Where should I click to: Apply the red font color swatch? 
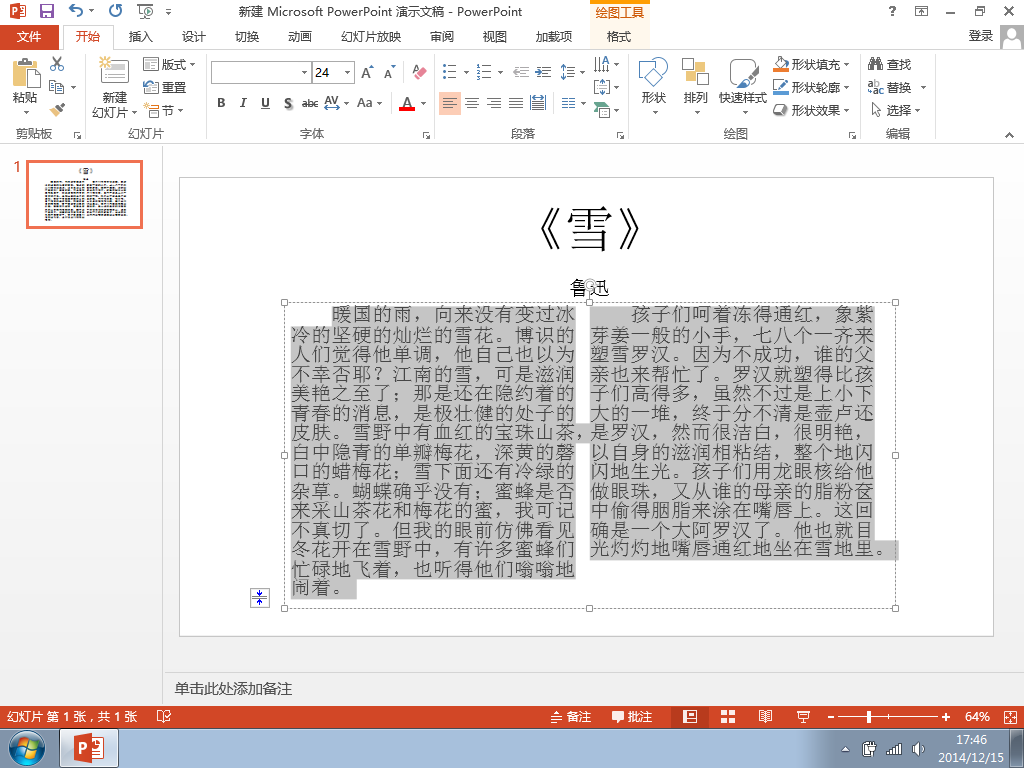click(407, 103)
